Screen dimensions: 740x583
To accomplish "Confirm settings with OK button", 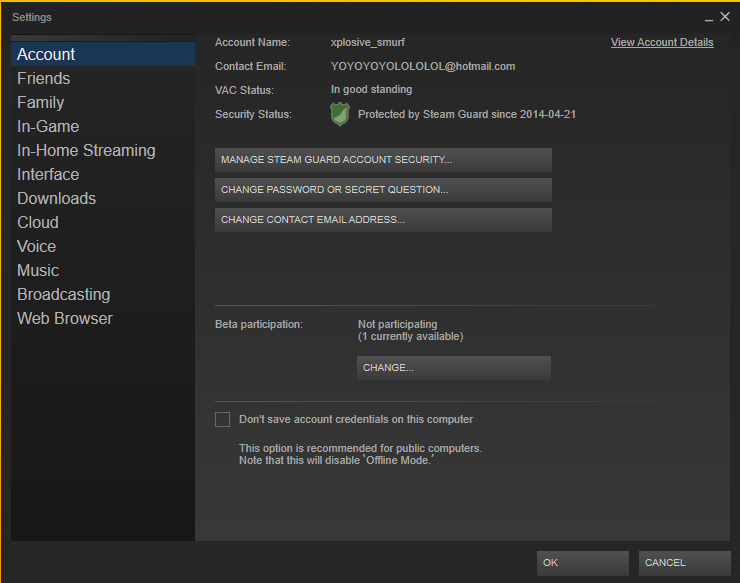I will [583, 563].
